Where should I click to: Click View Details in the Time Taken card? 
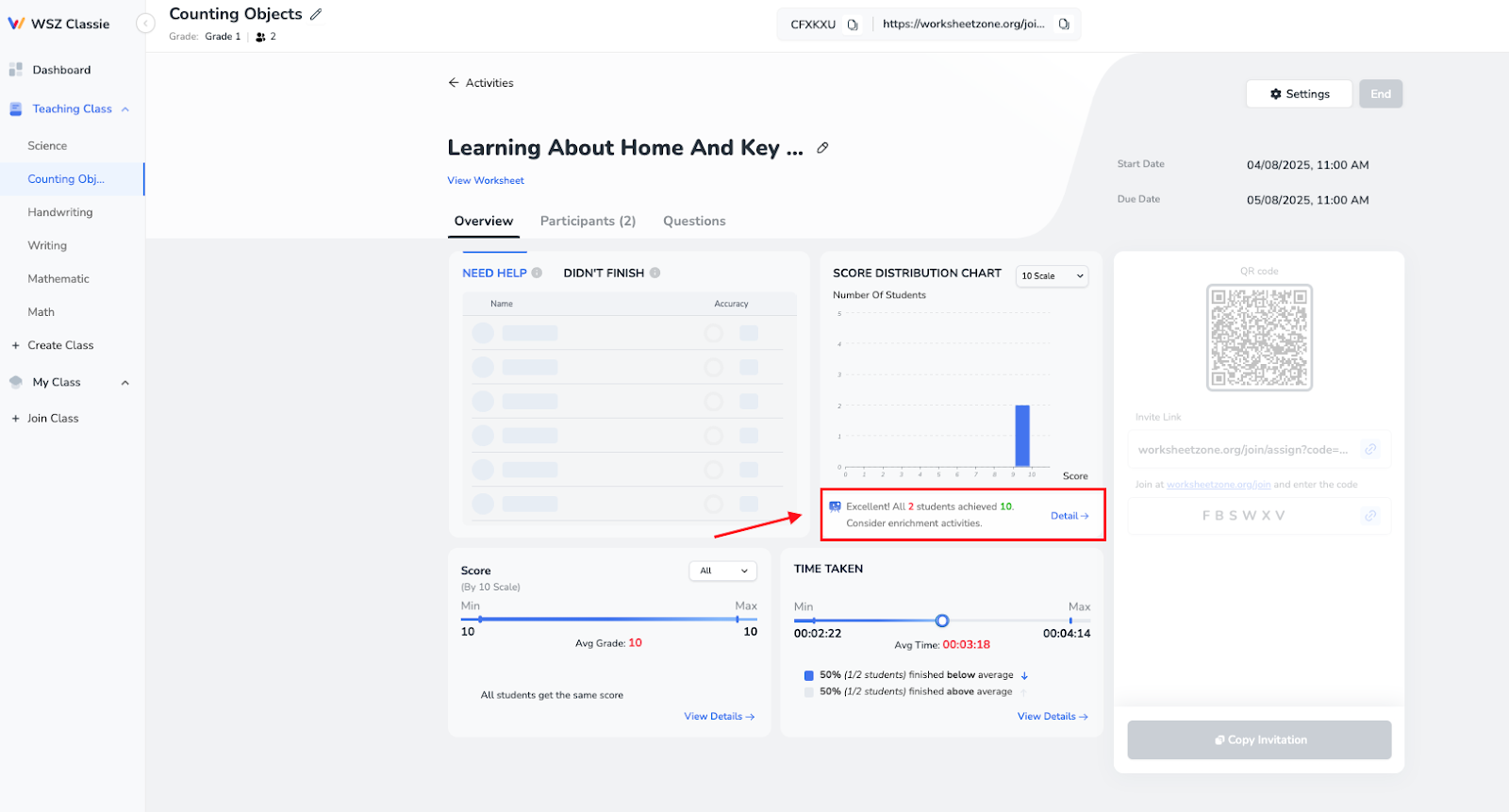(1053, 717)
